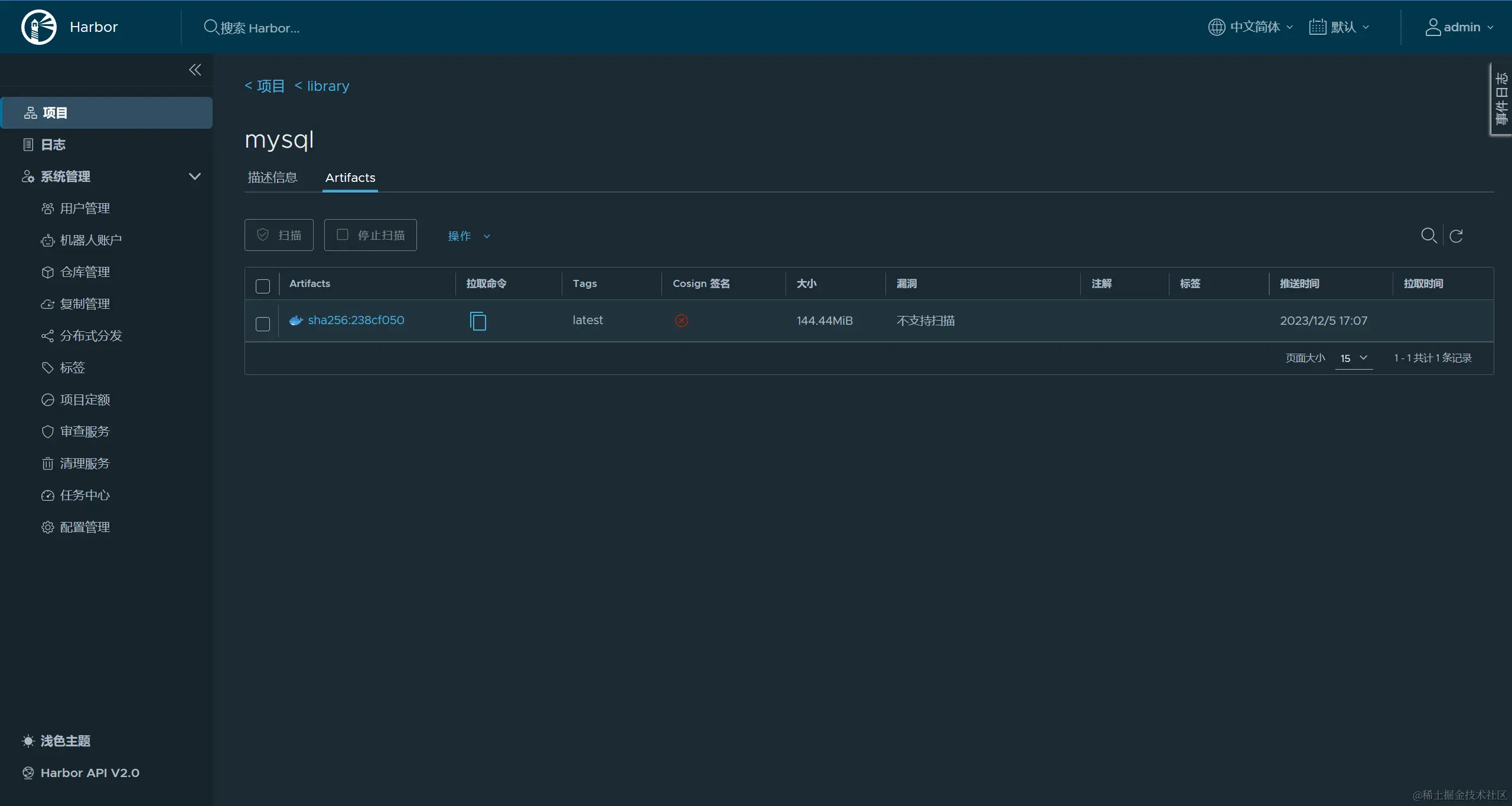Click the search magnifier in the header

tap(211, 27)
